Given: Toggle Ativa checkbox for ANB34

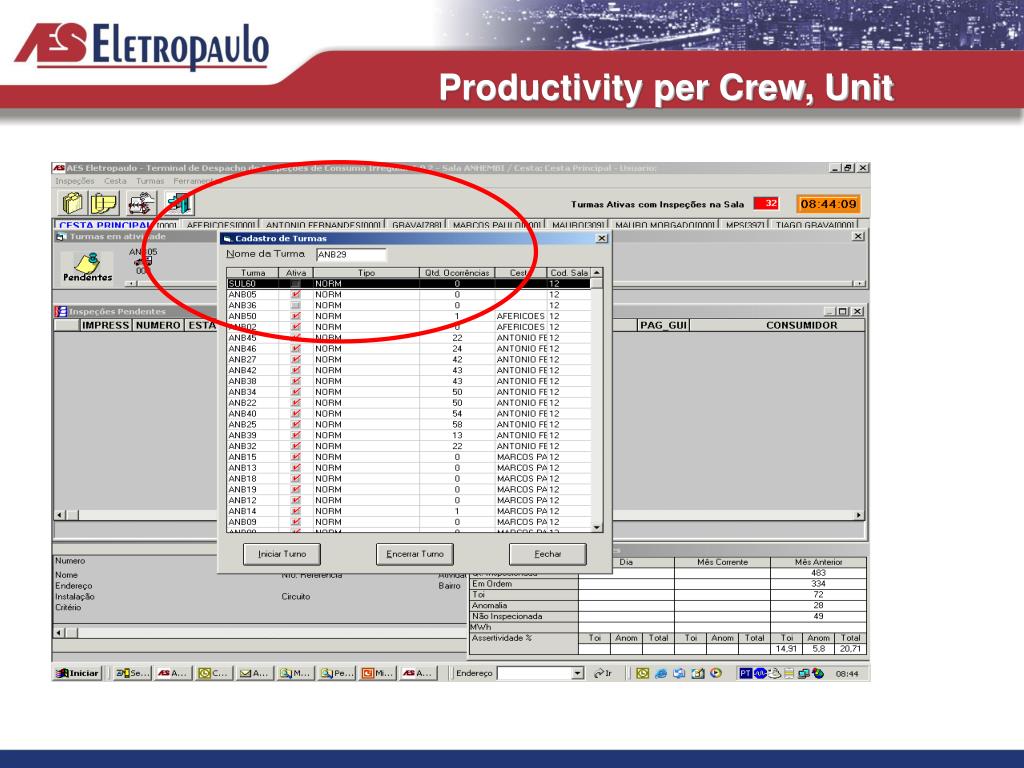Looking at the screenshot, I should 296,392.
